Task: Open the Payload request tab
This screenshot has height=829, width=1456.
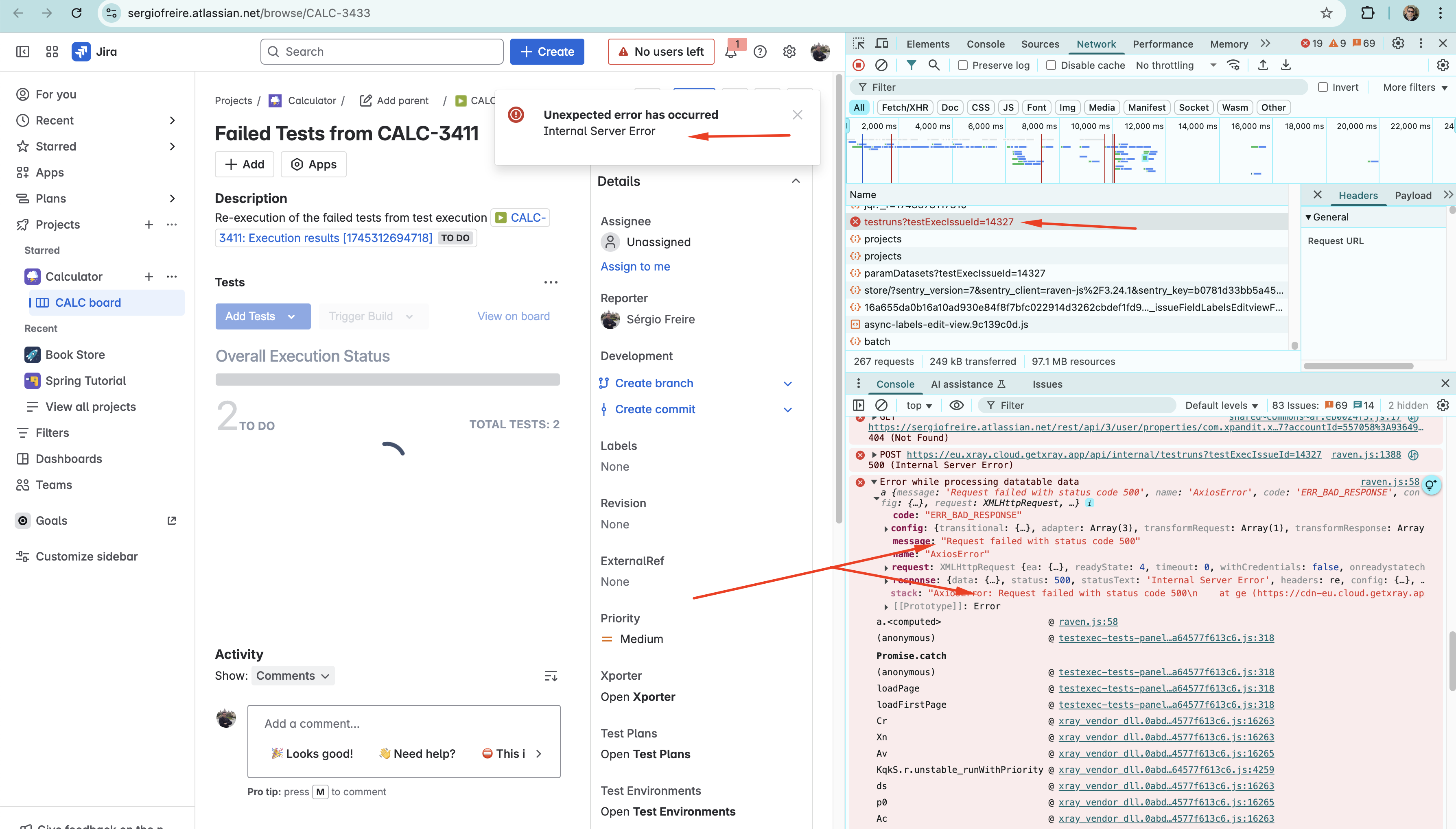Action: point(1413,195)
